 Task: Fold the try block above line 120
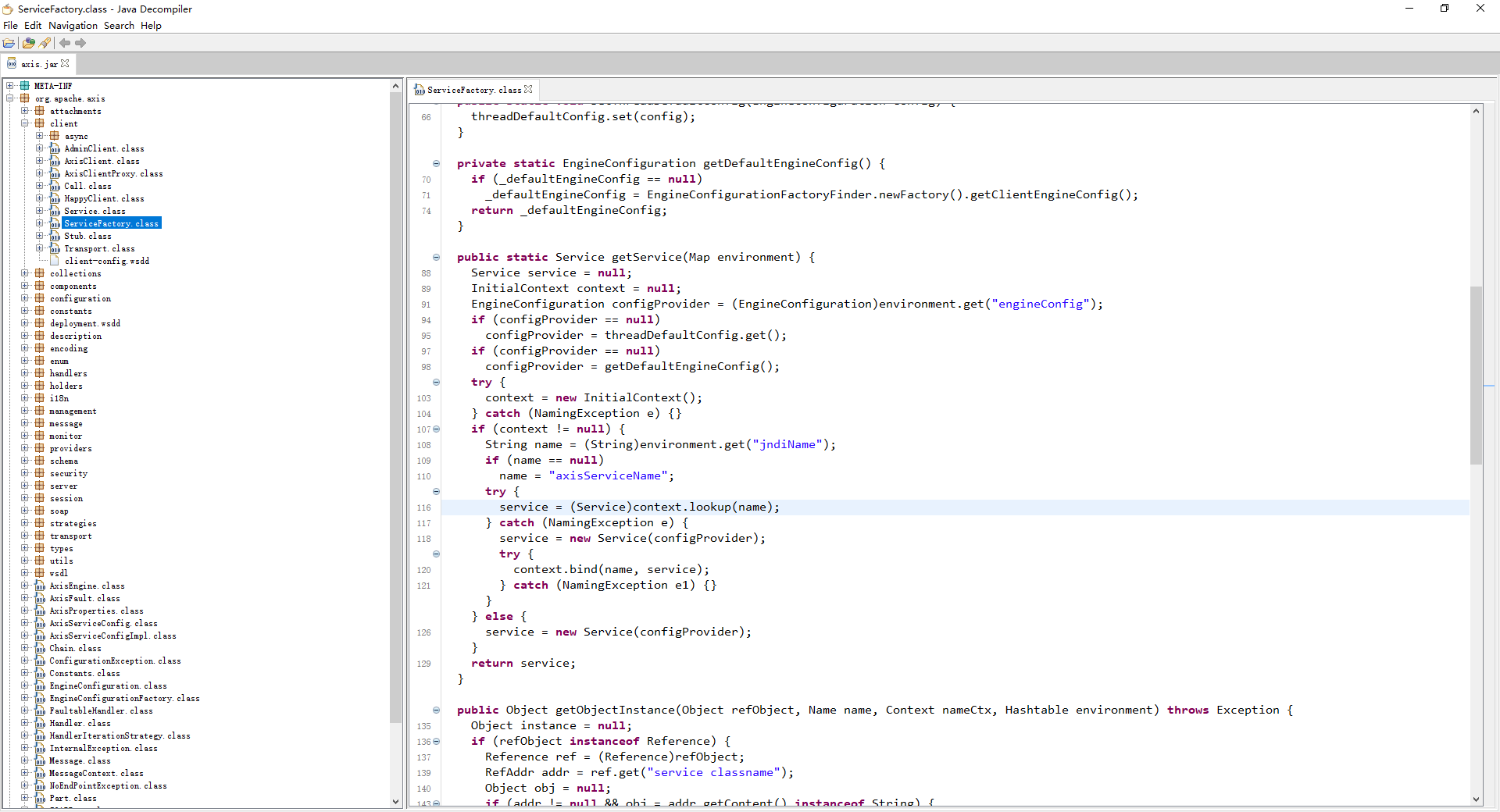pyautogui.click(x=436, y=554)
